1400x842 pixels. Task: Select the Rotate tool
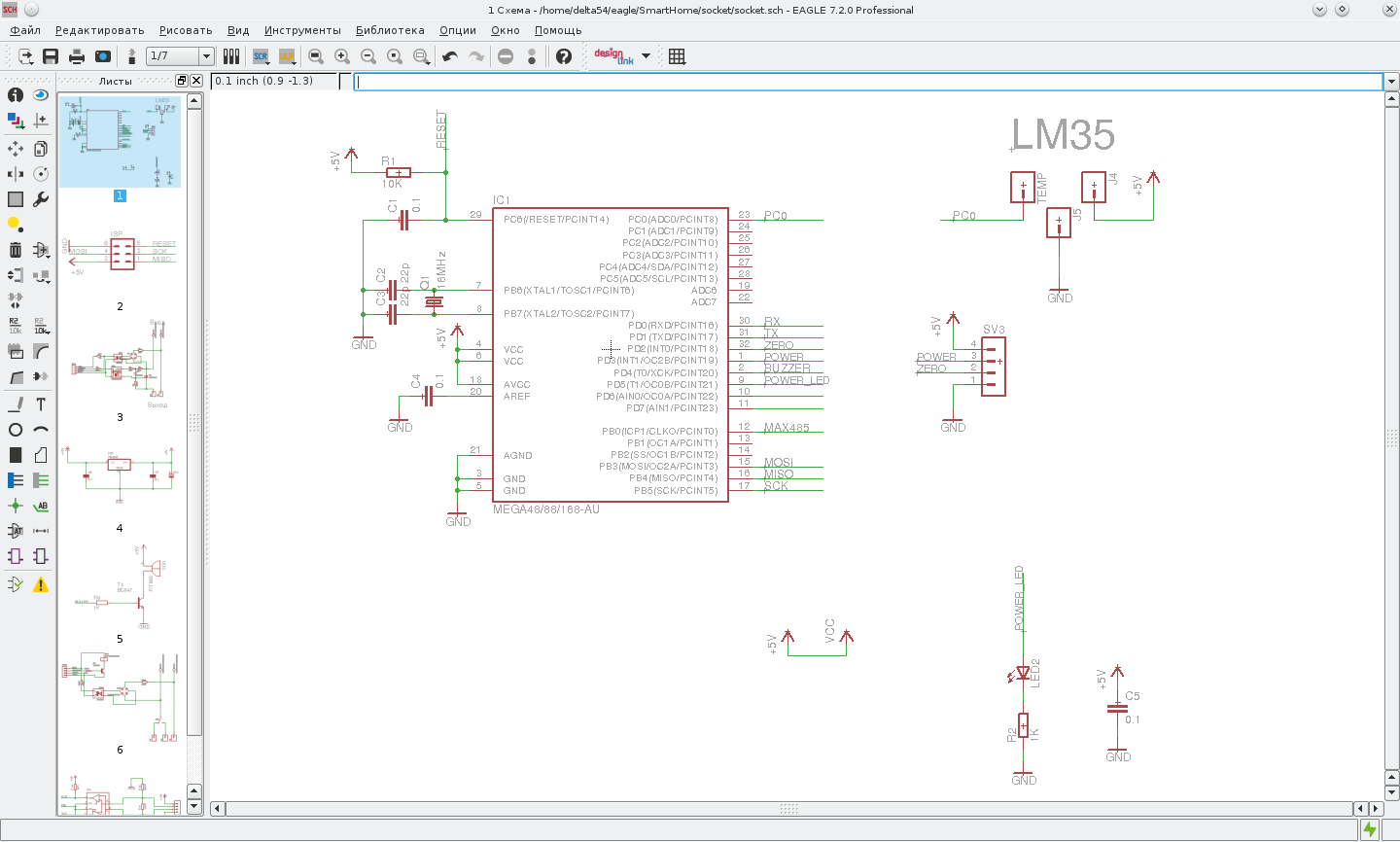[x=41, y=174]
